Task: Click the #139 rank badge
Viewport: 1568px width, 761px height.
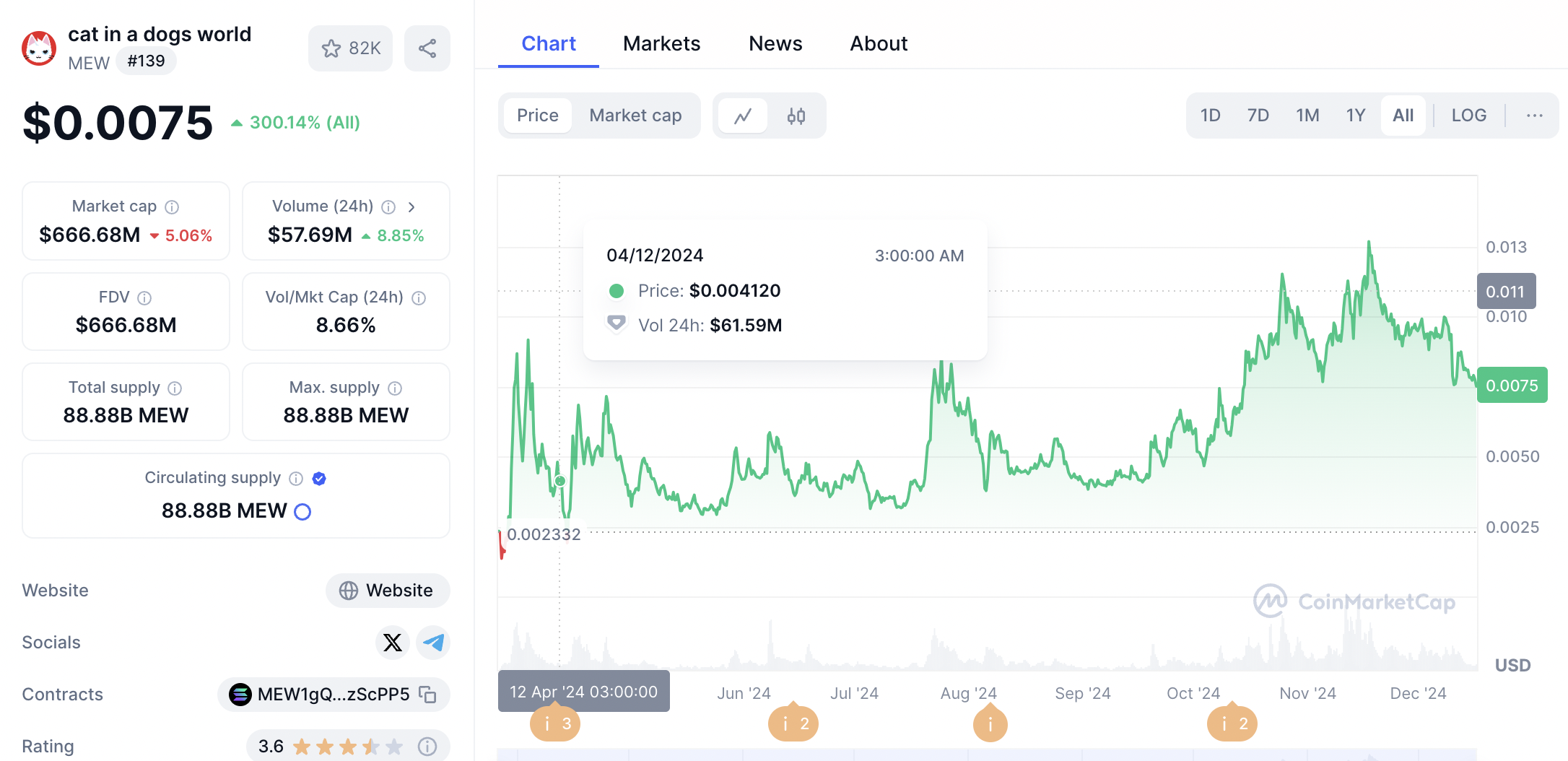Action: pos(146,61)
